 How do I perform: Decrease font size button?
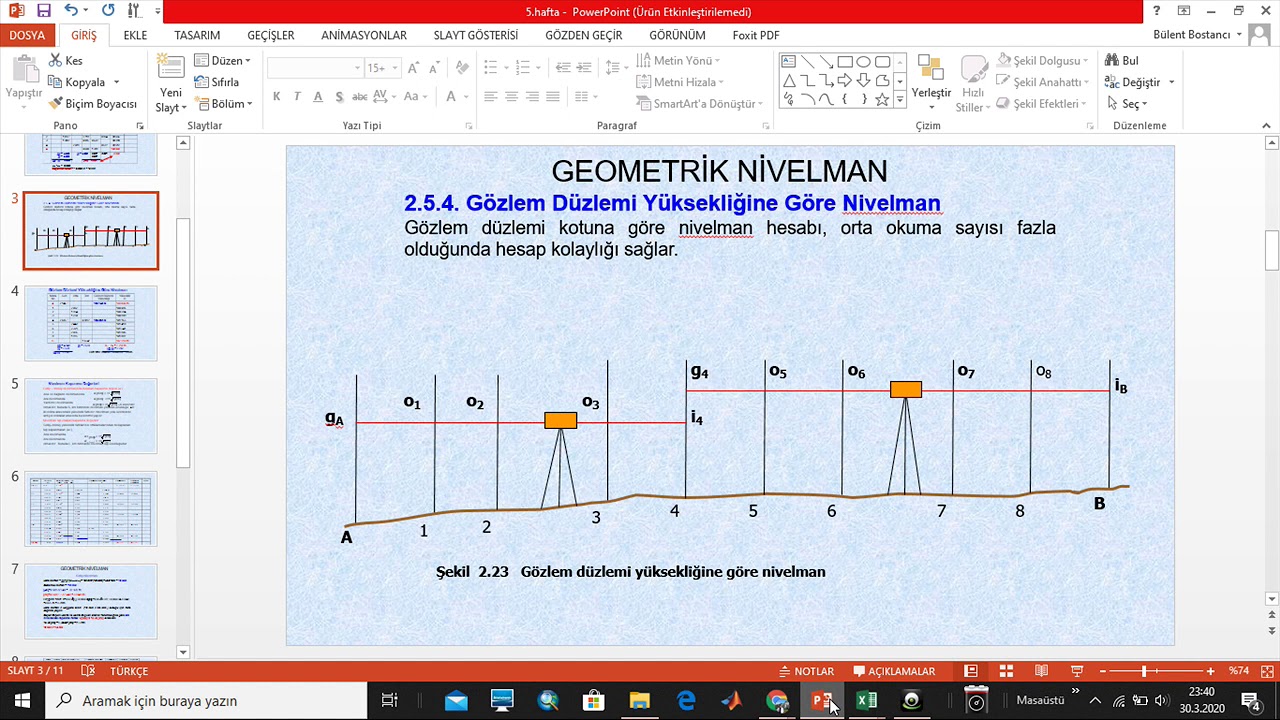click(x=435, y=67)
